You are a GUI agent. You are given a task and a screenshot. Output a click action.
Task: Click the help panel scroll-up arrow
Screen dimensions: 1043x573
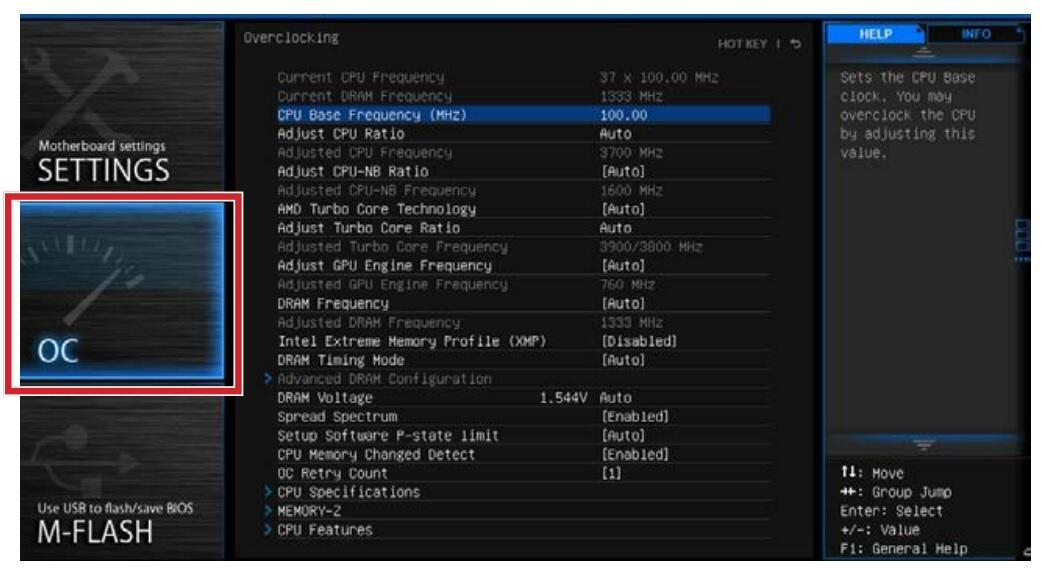click(923, 52)
